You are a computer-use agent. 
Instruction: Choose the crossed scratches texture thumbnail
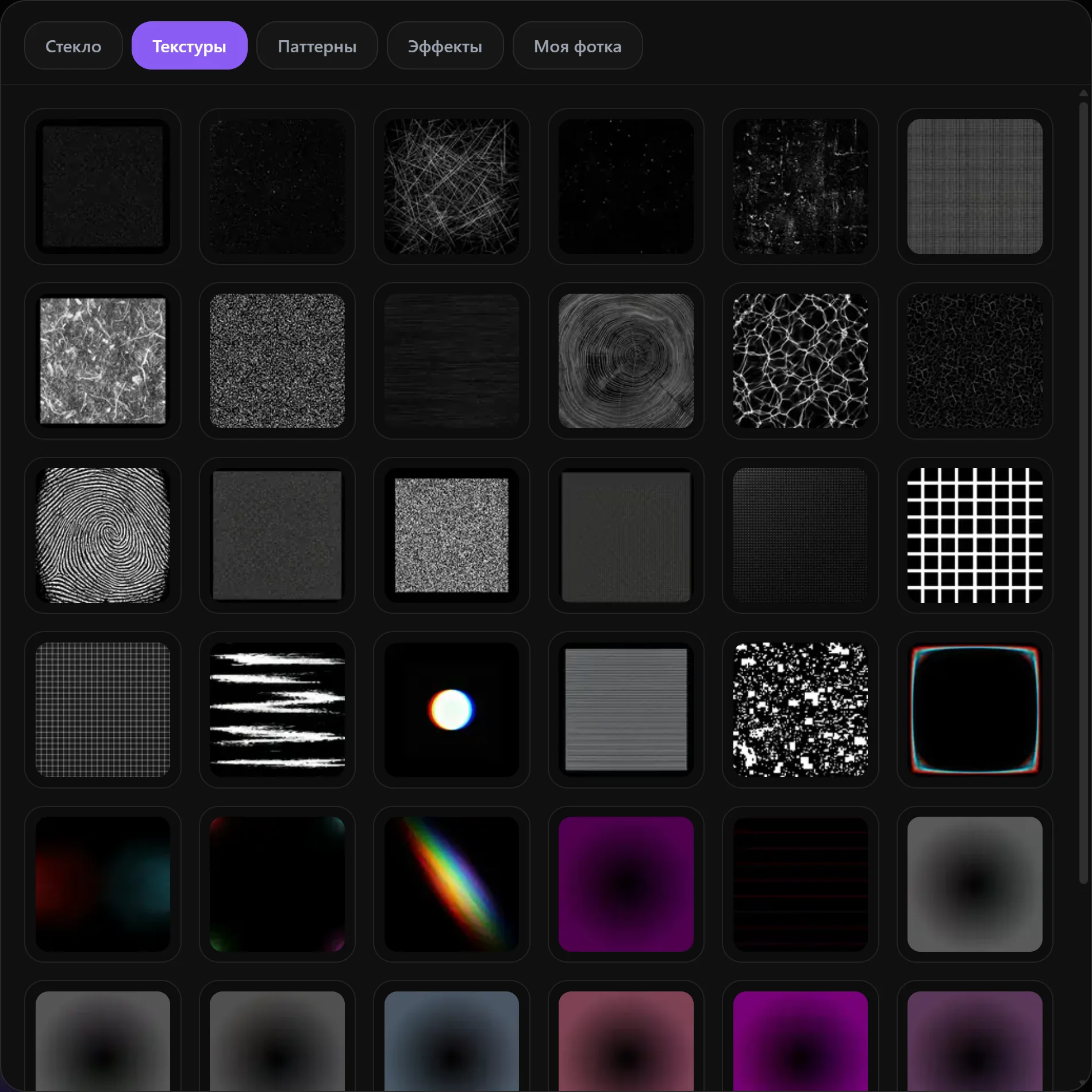451,186
